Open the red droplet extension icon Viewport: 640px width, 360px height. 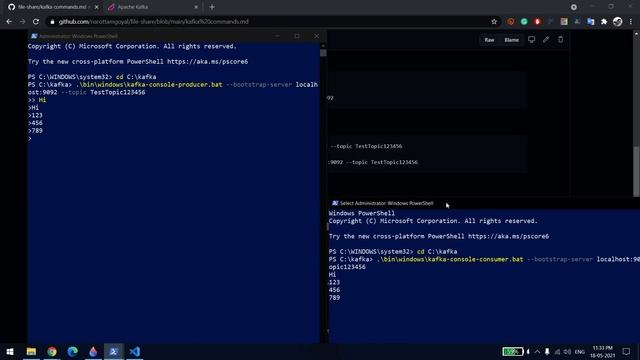[x=538, y=22]
